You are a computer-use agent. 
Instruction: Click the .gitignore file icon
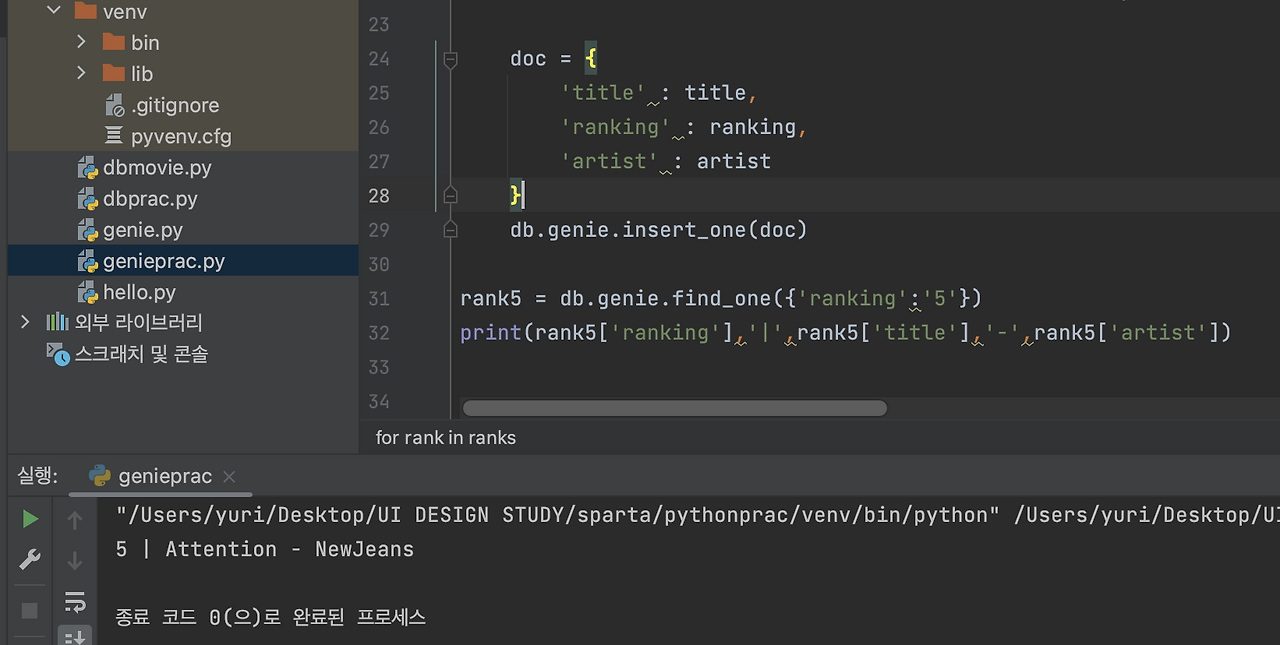point(114,105)
